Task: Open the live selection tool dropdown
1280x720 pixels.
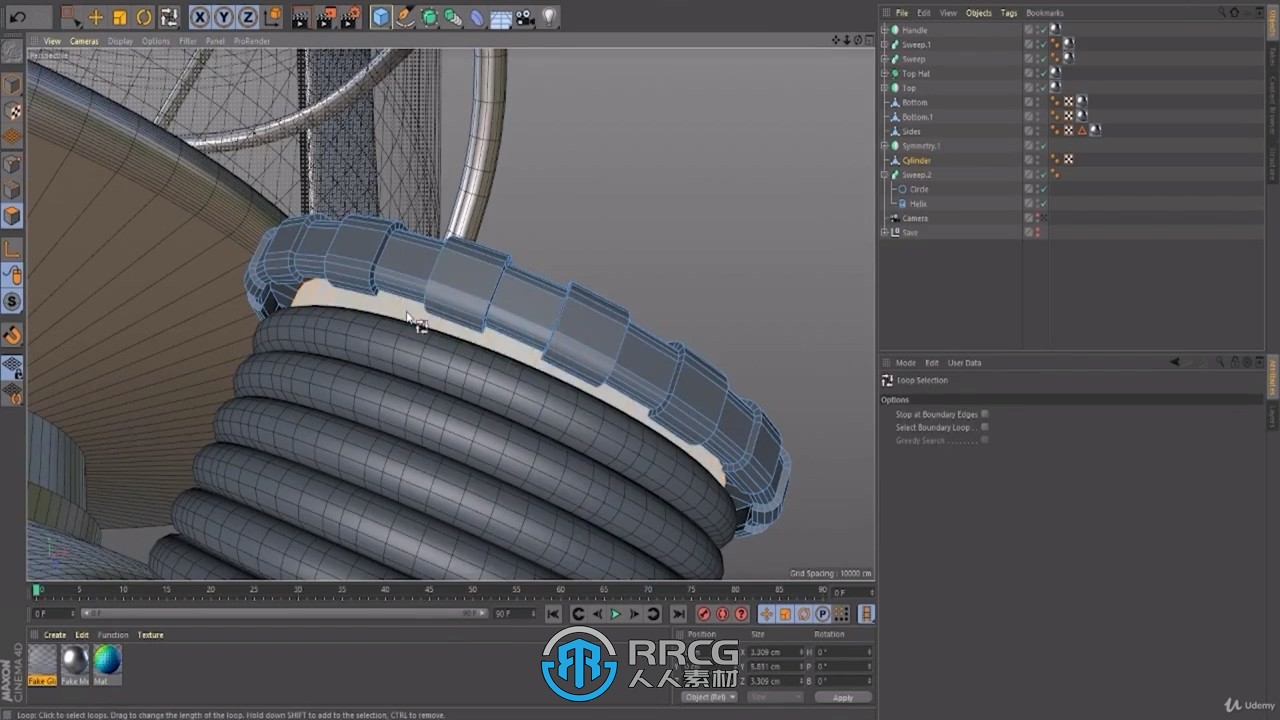Action: (x=70, y=17)
